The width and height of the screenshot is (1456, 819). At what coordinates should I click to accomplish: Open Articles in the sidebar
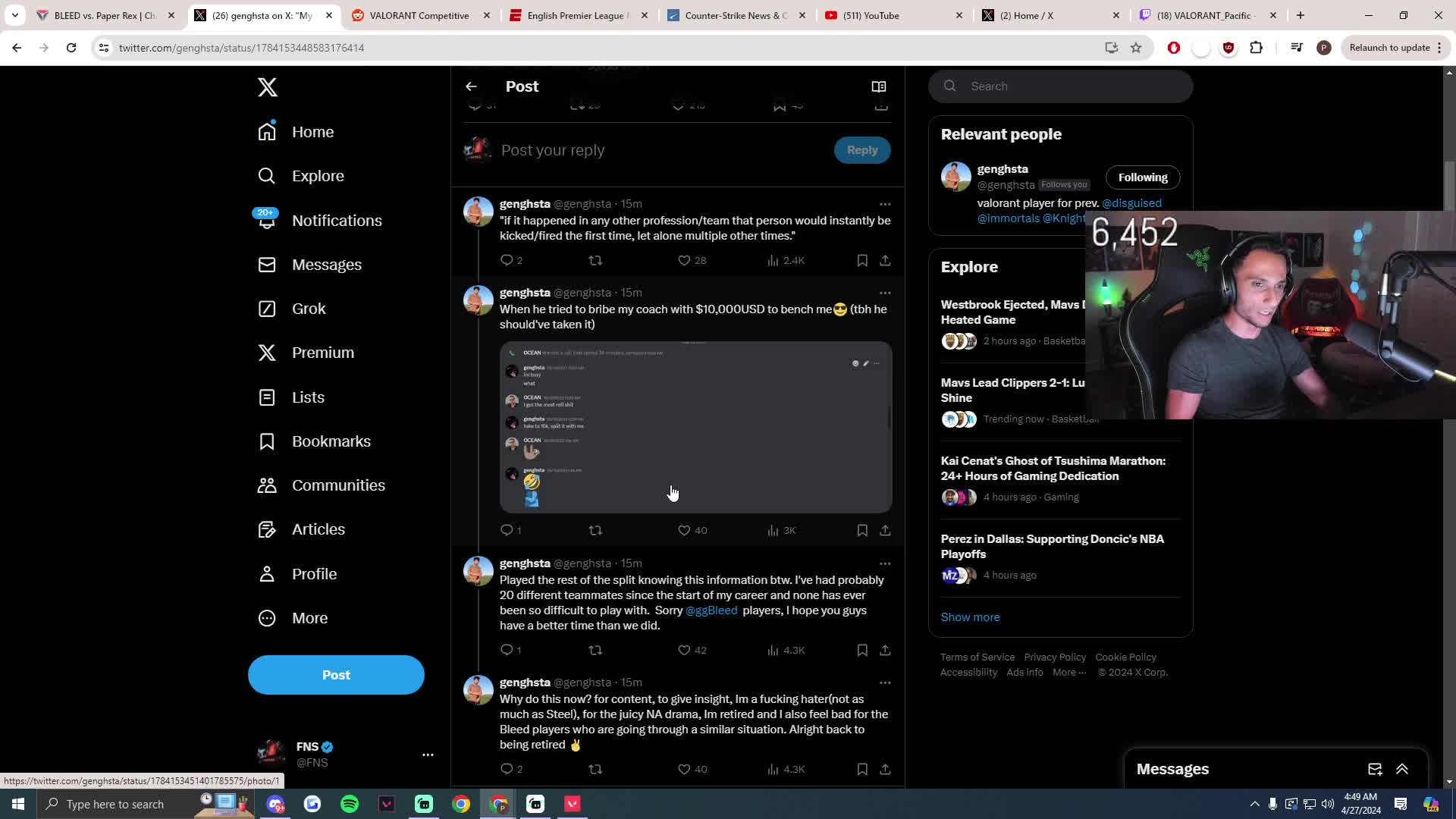[x=302, y=529]
